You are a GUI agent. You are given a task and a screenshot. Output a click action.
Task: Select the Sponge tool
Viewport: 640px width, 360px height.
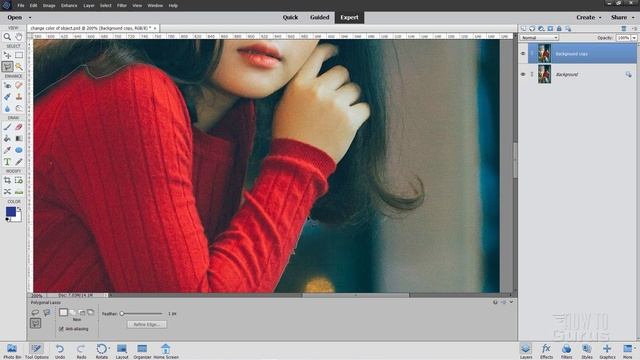[19, 108]
